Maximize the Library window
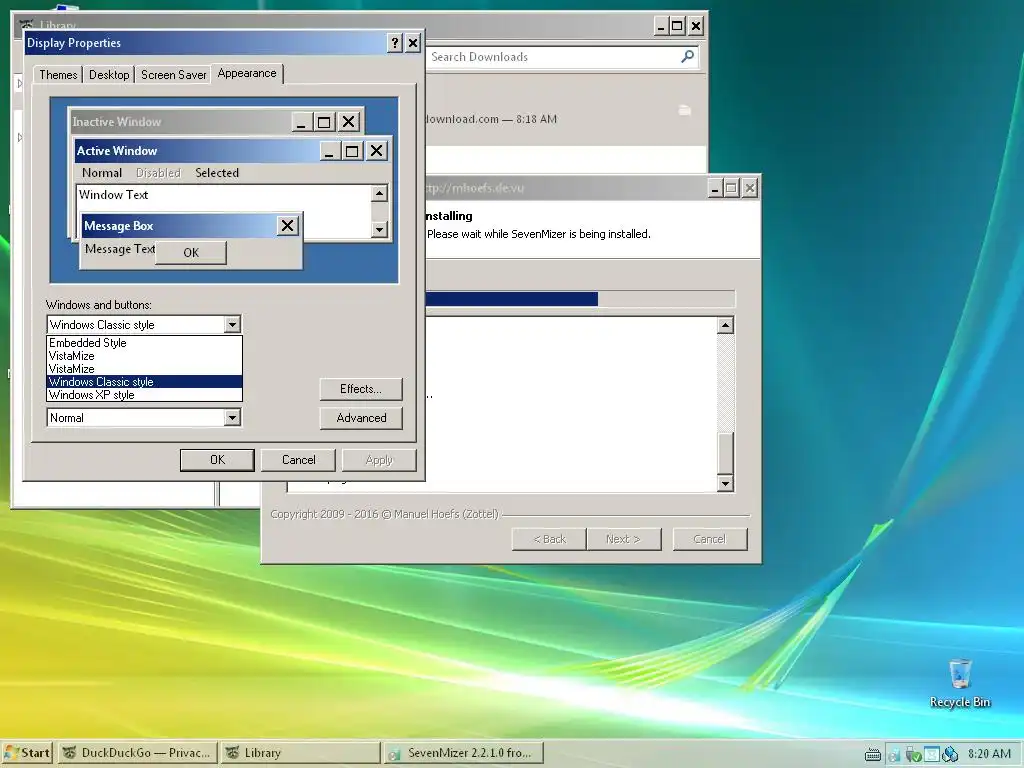The image size is (1024, 768). (677, 26)
